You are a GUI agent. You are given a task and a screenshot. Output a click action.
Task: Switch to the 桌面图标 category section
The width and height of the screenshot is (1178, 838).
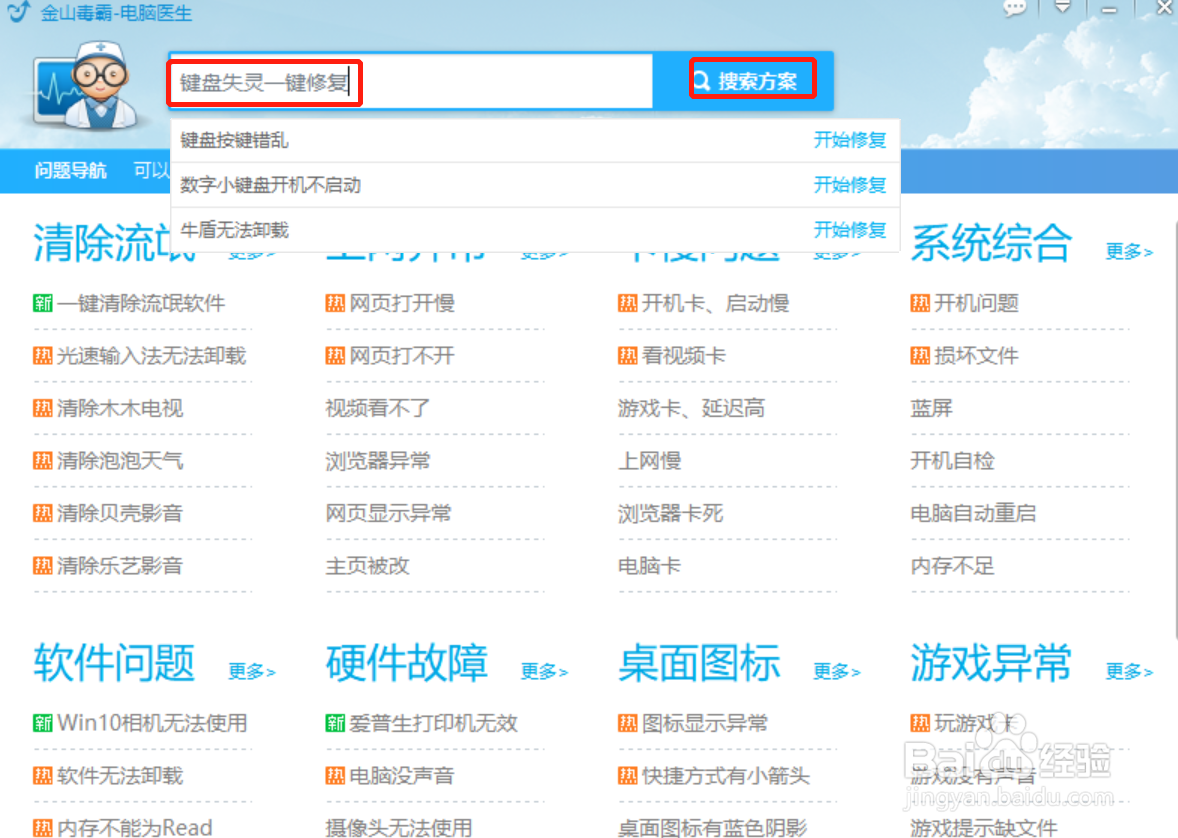[x=699, y=662]
